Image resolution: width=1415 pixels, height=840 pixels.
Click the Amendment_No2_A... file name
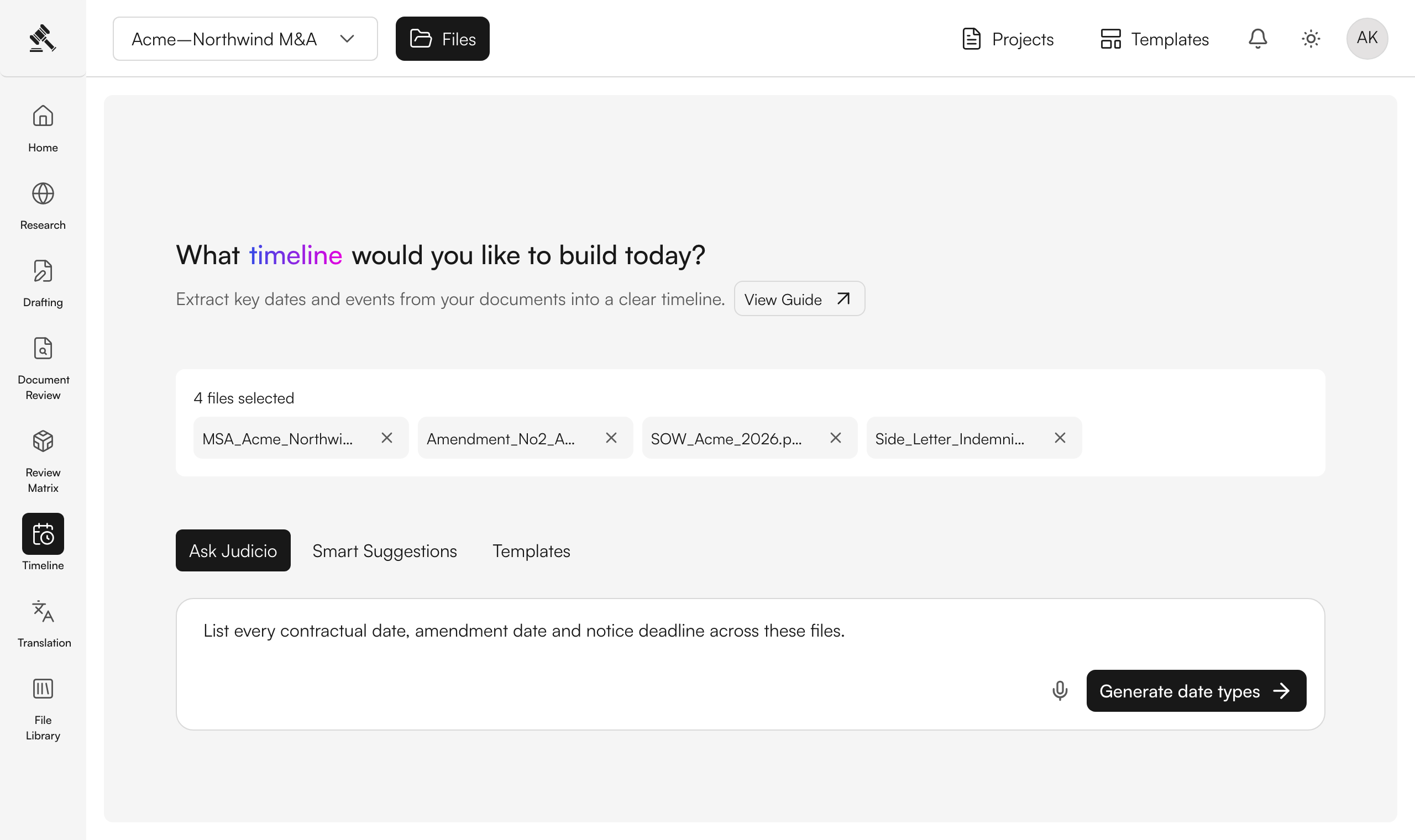click(500, 439)
